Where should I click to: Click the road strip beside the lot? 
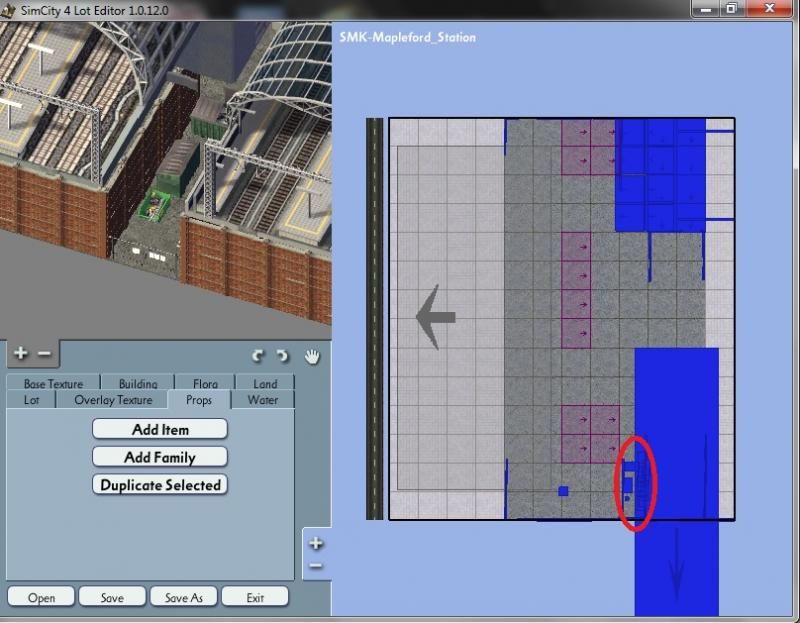[x=374, y=319]
